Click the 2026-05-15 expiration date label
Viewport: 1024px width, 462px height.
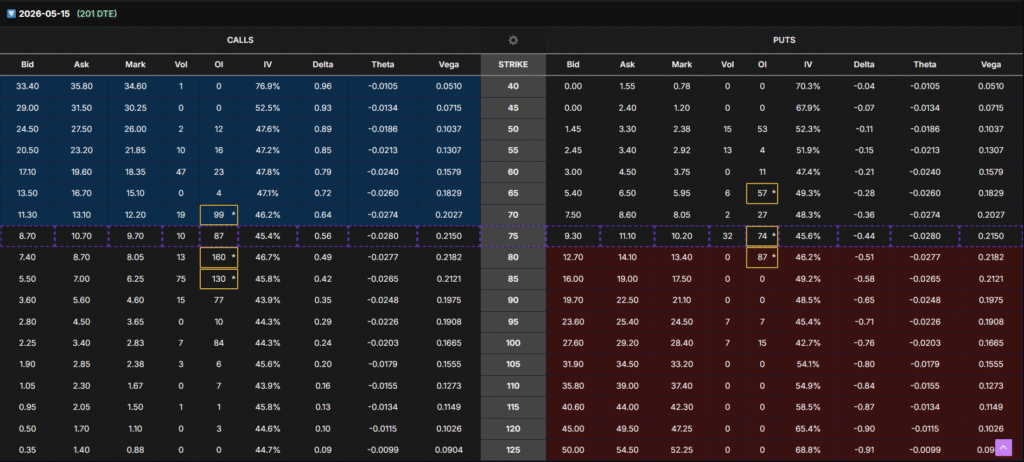pos(48,14)
